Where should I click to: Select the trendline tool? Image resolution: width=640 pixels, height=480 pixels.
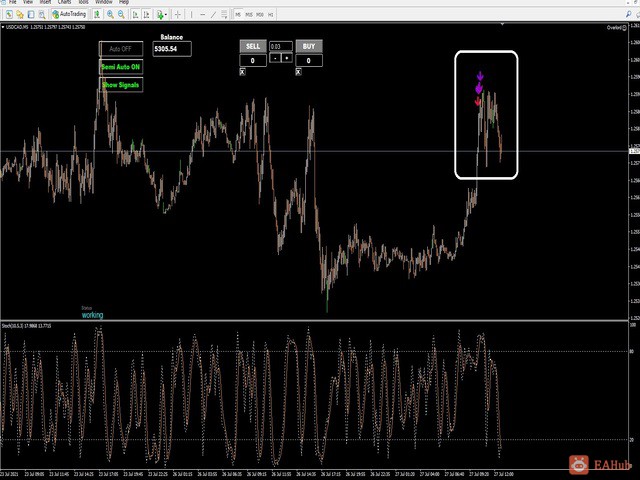(213, 15)
